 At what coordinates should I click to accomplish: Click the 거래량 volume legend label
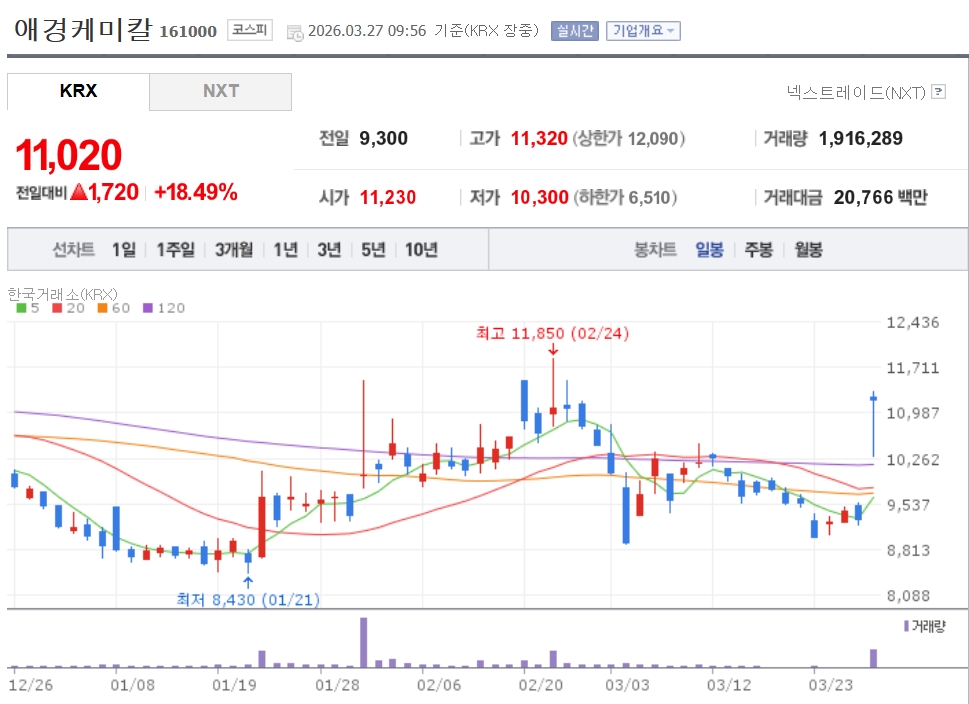click(925, 626)
